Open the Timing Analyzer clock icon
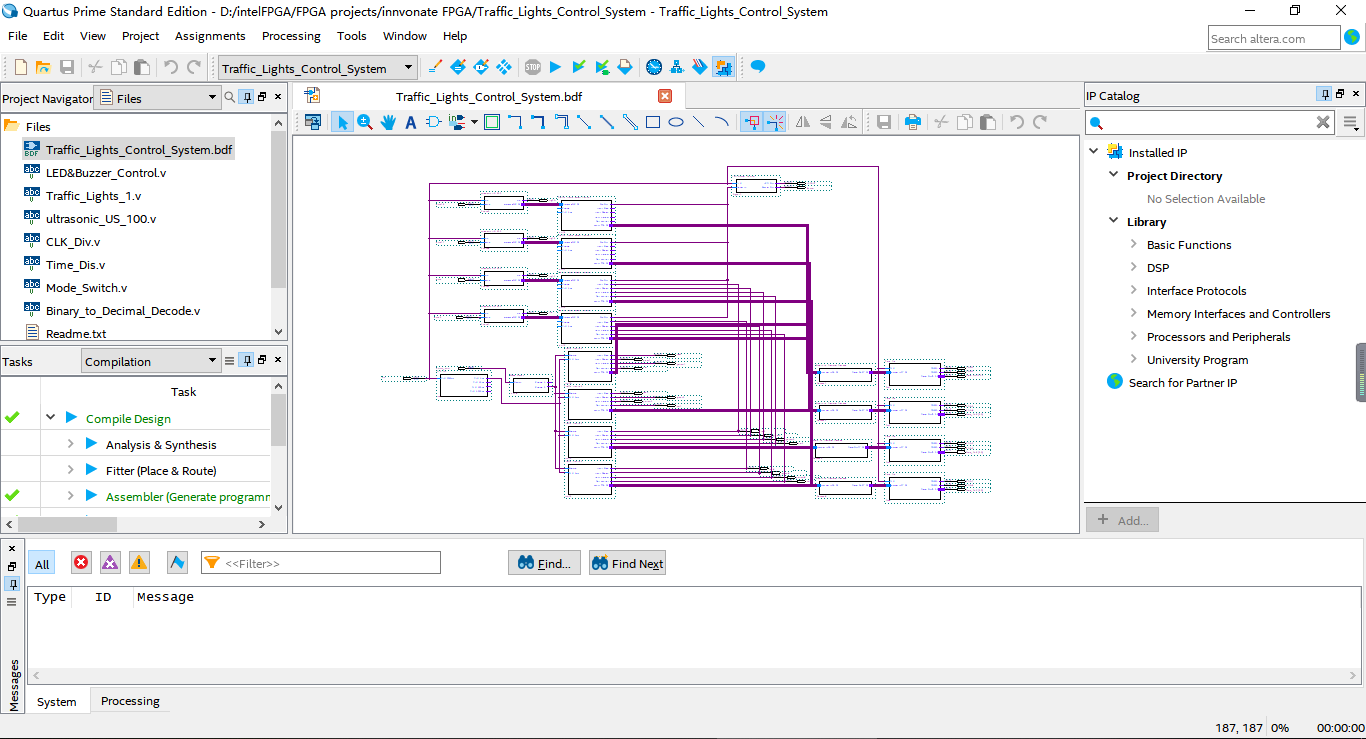1366x739 pixels. [654, 67]
